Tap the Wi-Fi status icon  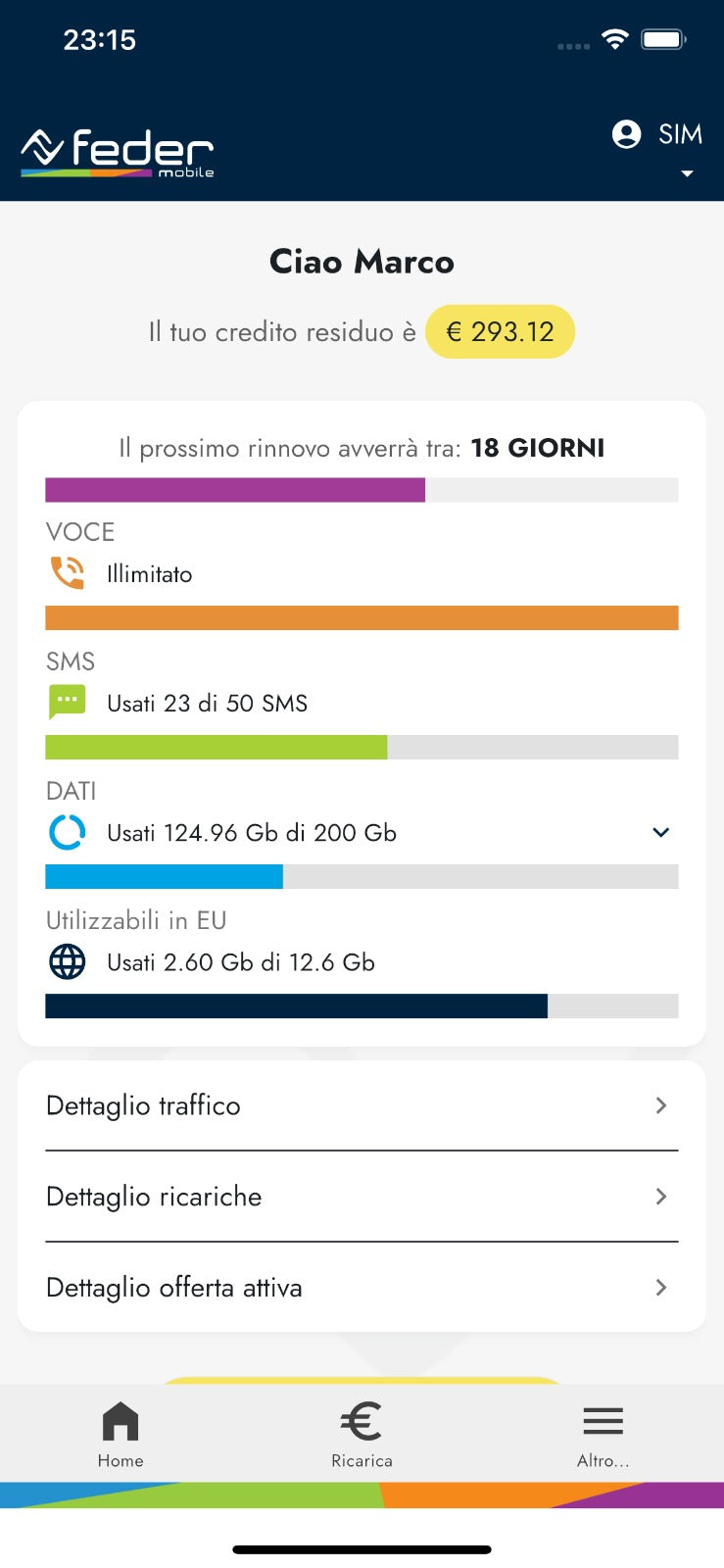[614, 39]
